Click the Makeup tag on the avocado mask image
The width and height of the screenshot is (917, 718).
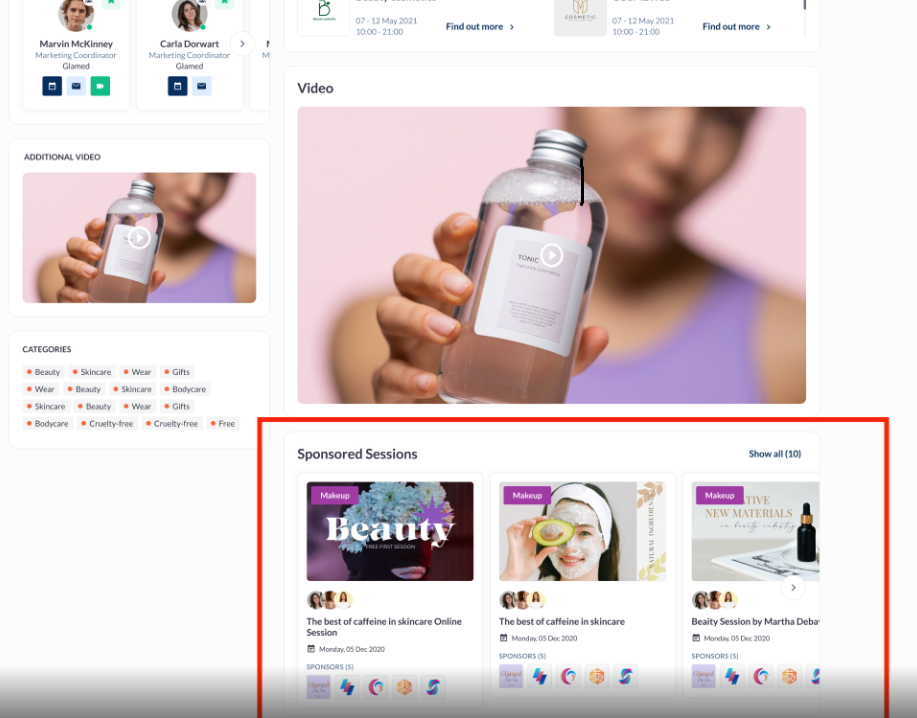click(527, 495)
